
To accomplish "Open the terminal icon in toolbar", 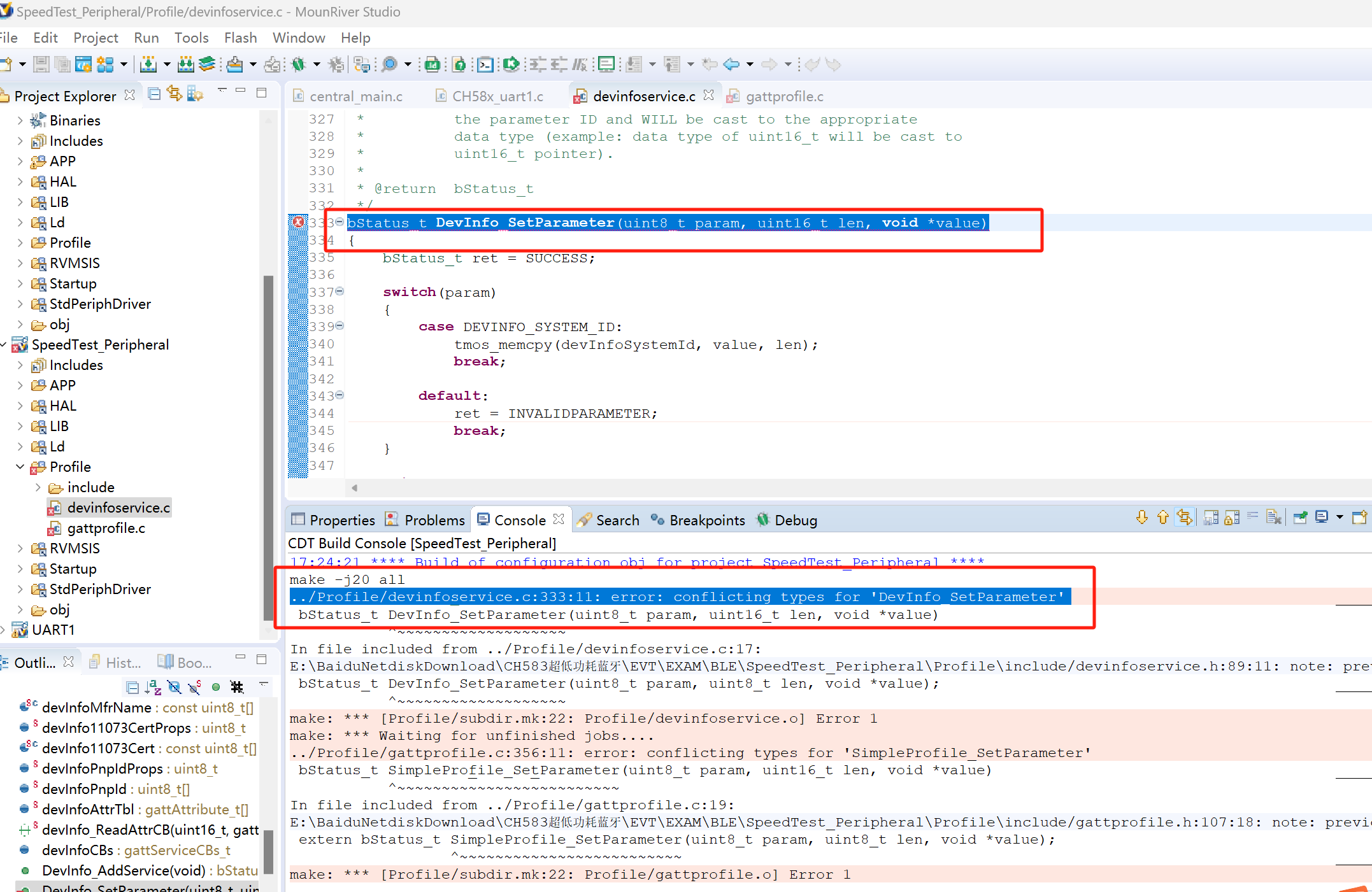I will 485,64.
